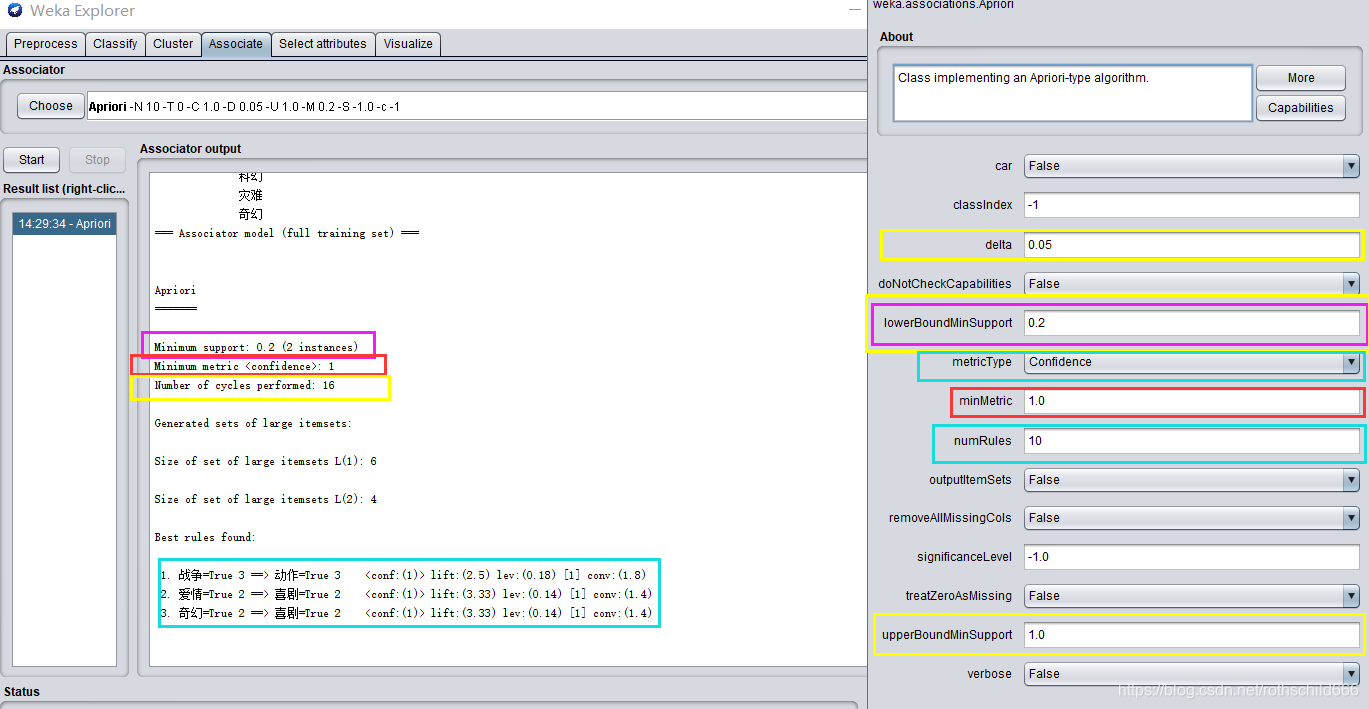Click the 'Best rules found:' heading
The height and width of the screenshot is (709, 1369).
[205, 537]
